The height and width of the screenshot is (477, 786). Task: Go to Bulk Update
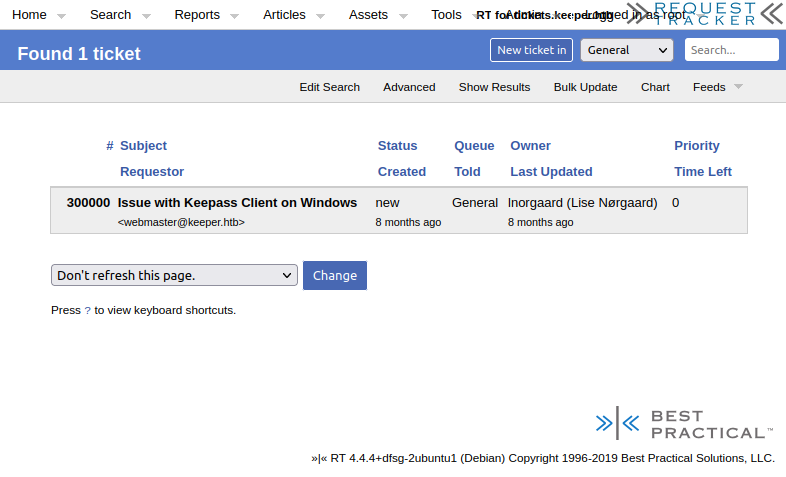[585, 87]
